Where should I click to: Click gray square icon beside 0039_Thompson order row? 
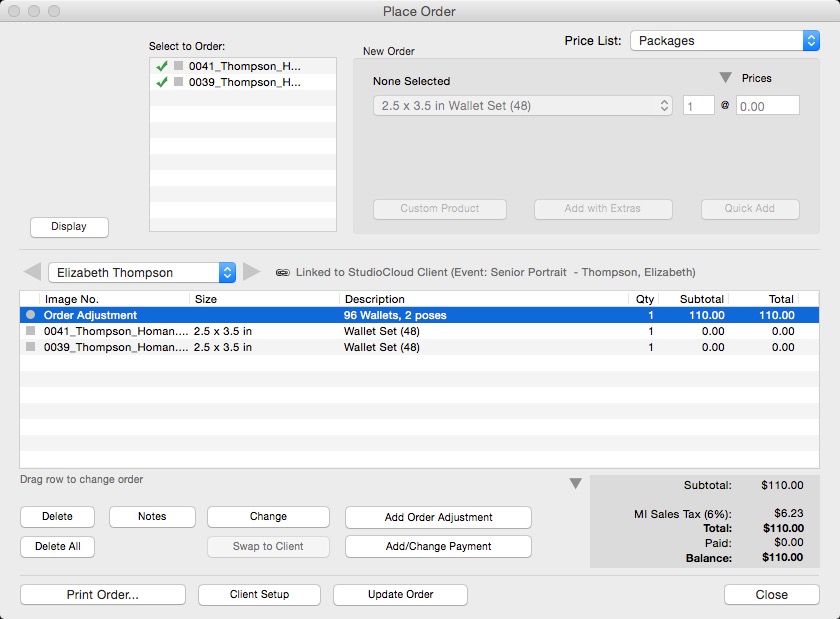[x=31, y=347]
